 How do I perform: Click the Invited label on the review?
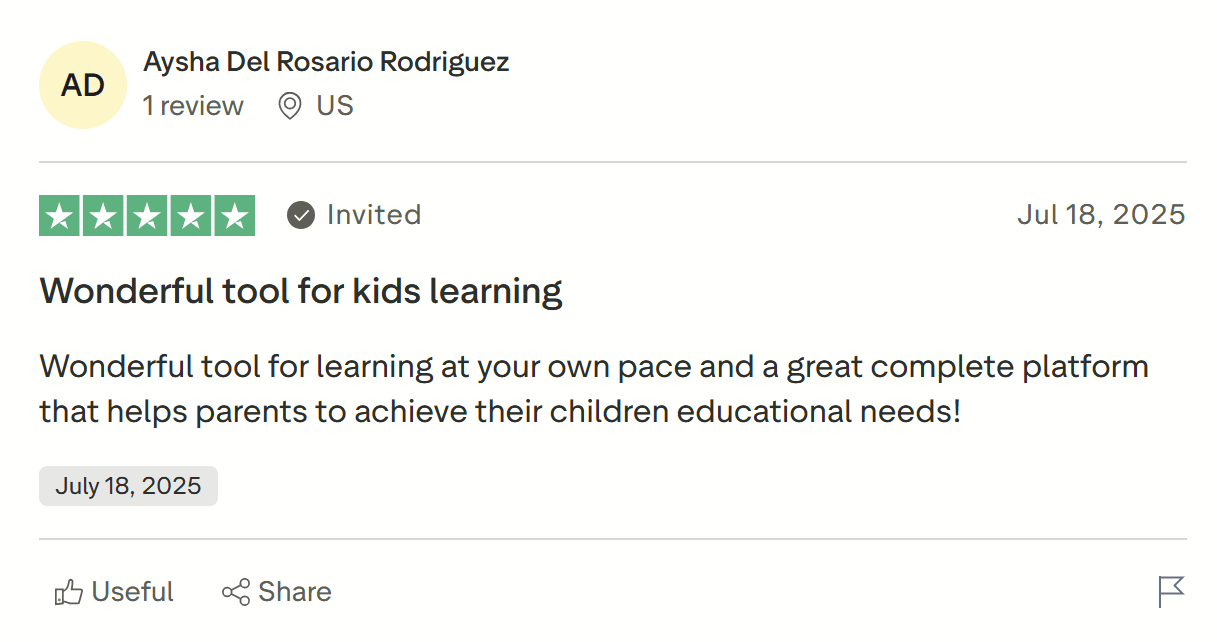coord(374,214)
